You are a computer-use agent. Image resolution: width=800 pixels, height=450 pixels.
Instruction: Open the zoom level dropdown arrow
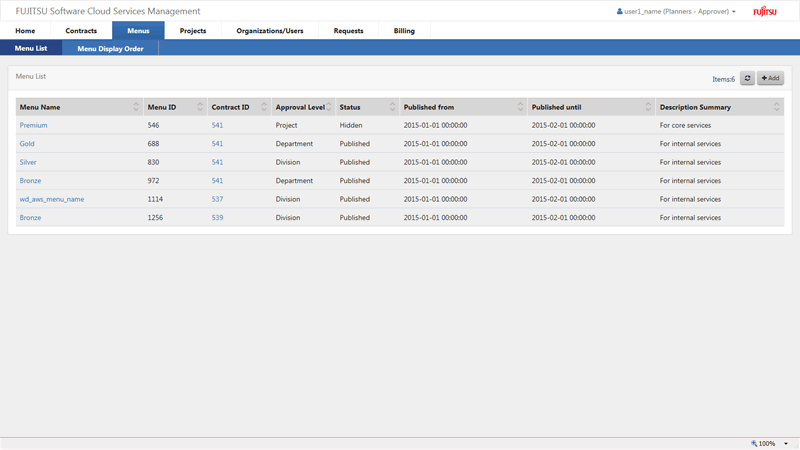[x=786, y=444]
